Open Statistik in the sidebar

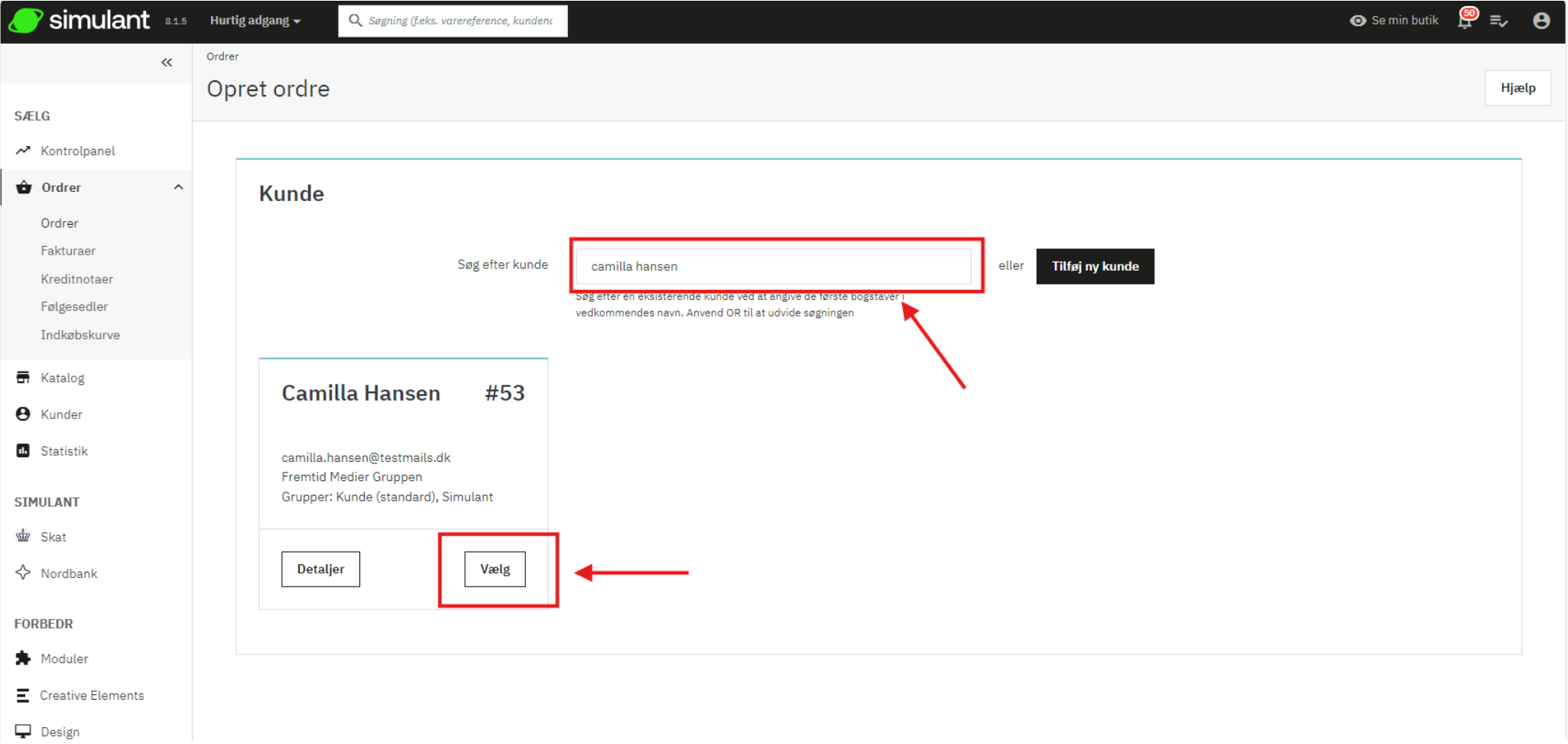pyautogui.click(x=63, y=451)
